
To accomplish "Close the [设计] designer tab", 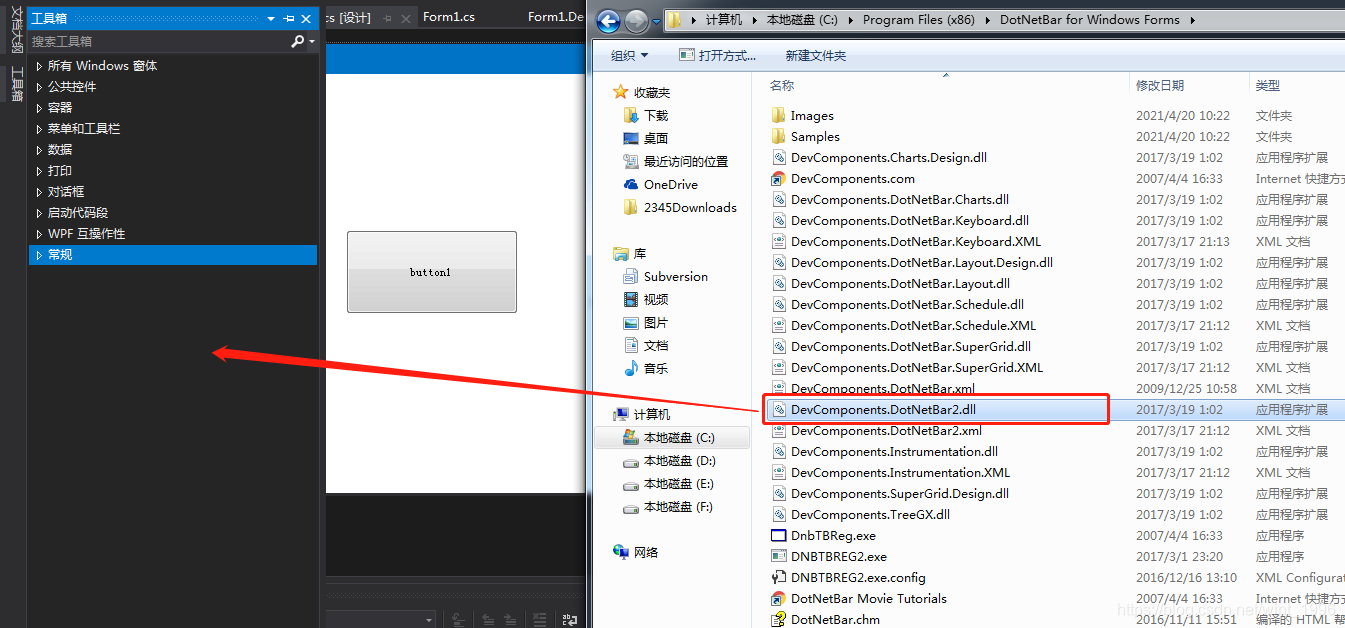I will 405,19.
